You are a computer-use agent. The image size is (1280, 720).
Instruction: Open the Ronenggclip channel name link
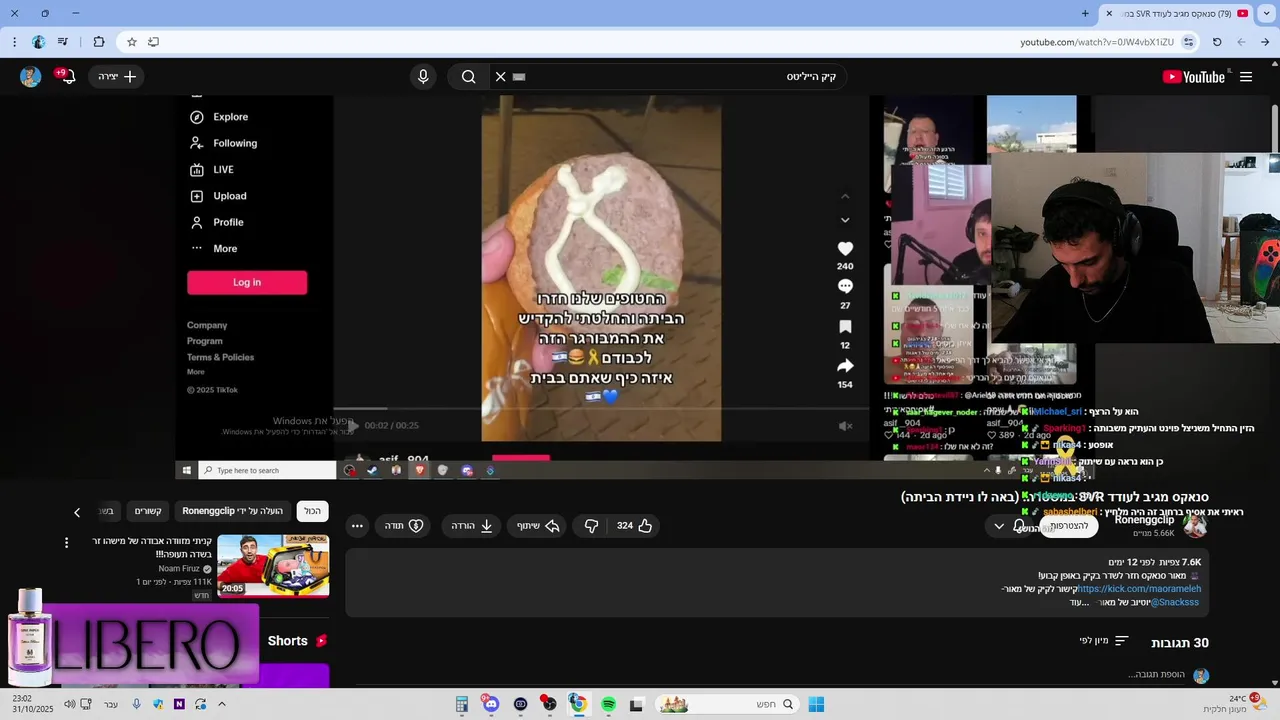[x=1144, y=520]
